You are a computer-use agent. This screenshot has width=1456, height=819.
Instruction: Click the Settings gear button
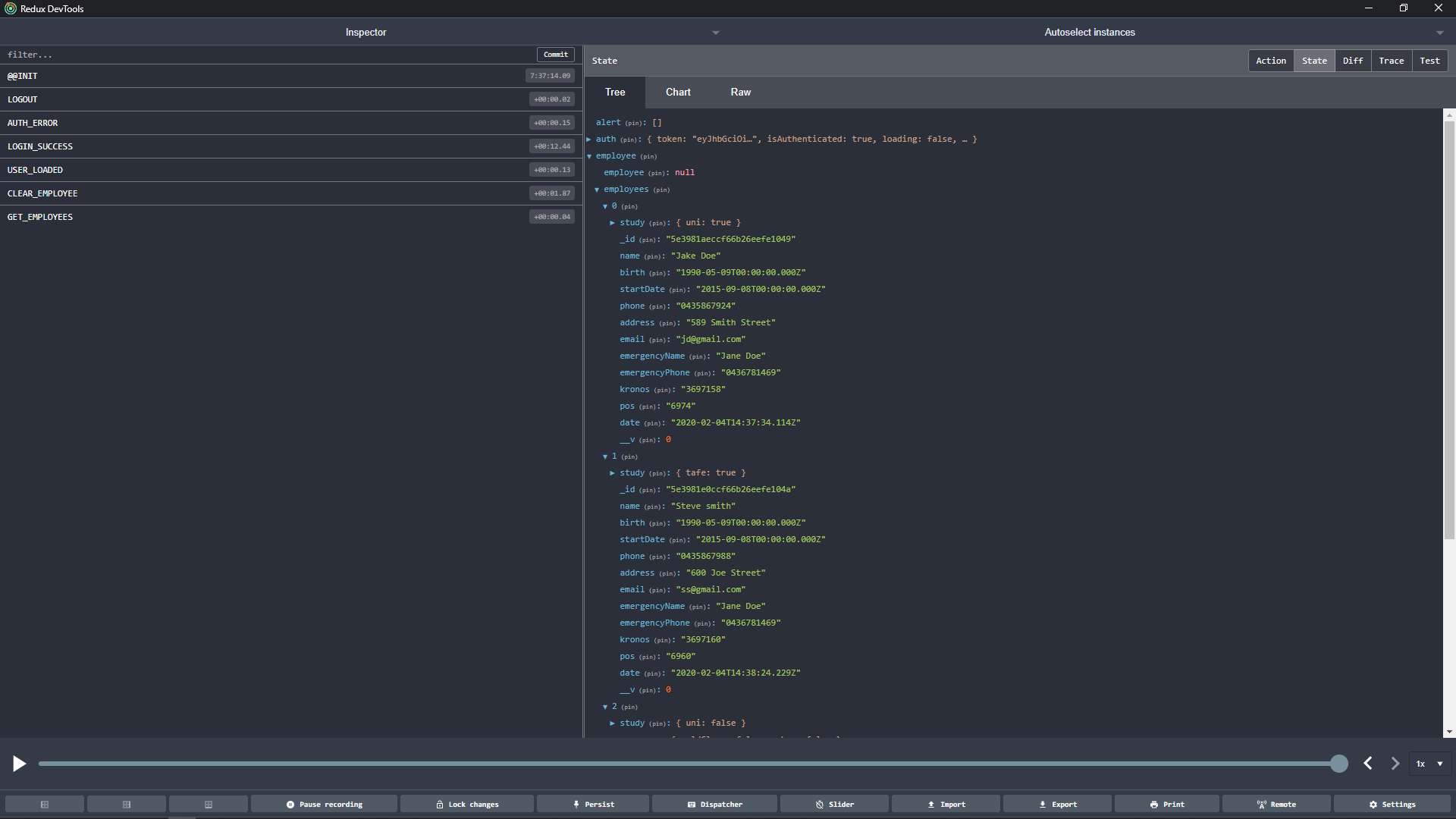tap(1392, 804)
